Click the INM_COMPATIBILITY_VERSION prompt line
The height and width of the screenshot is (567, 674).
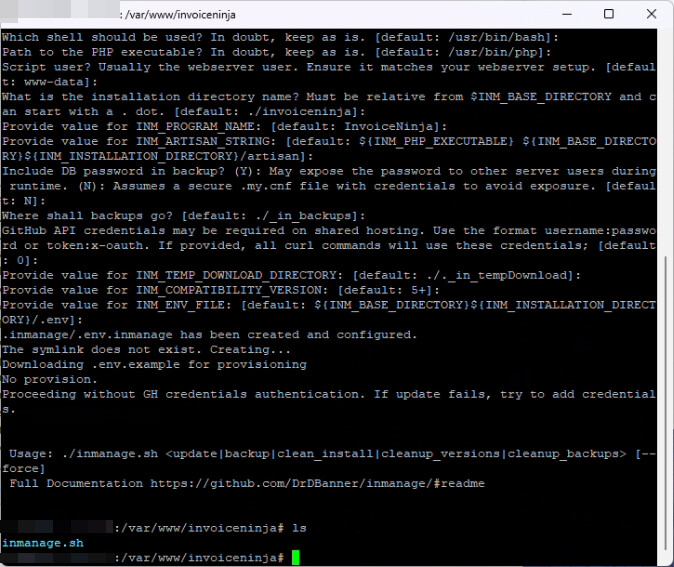[221, 290]
